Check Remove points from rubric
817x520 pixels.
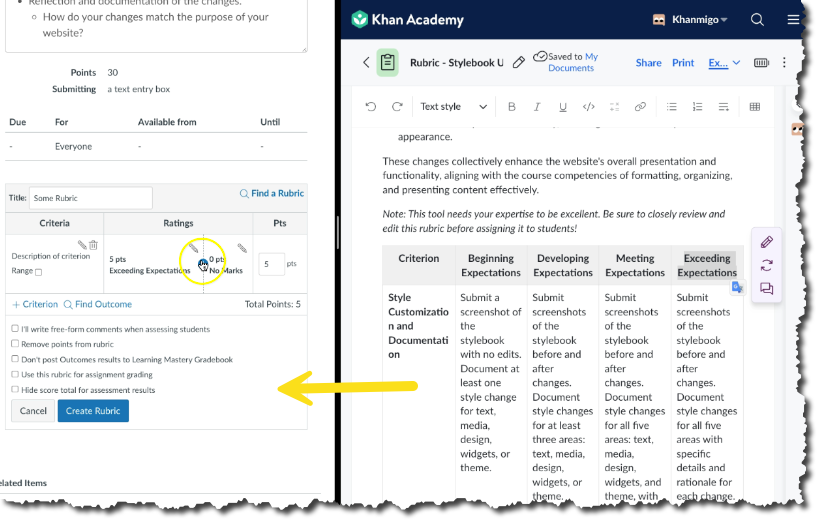pos(15,344)
